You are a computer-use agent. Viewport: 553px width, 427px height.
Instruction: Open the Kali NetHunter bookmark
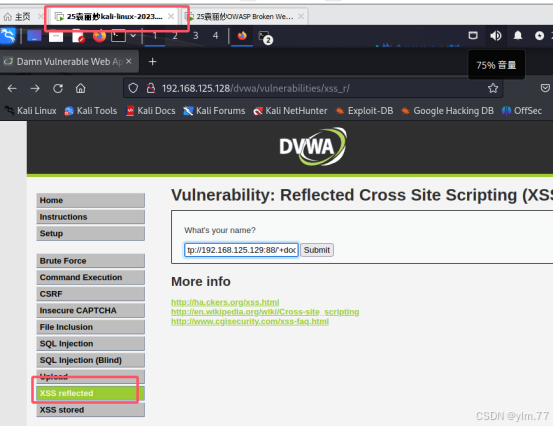click(x=290, y=111)
